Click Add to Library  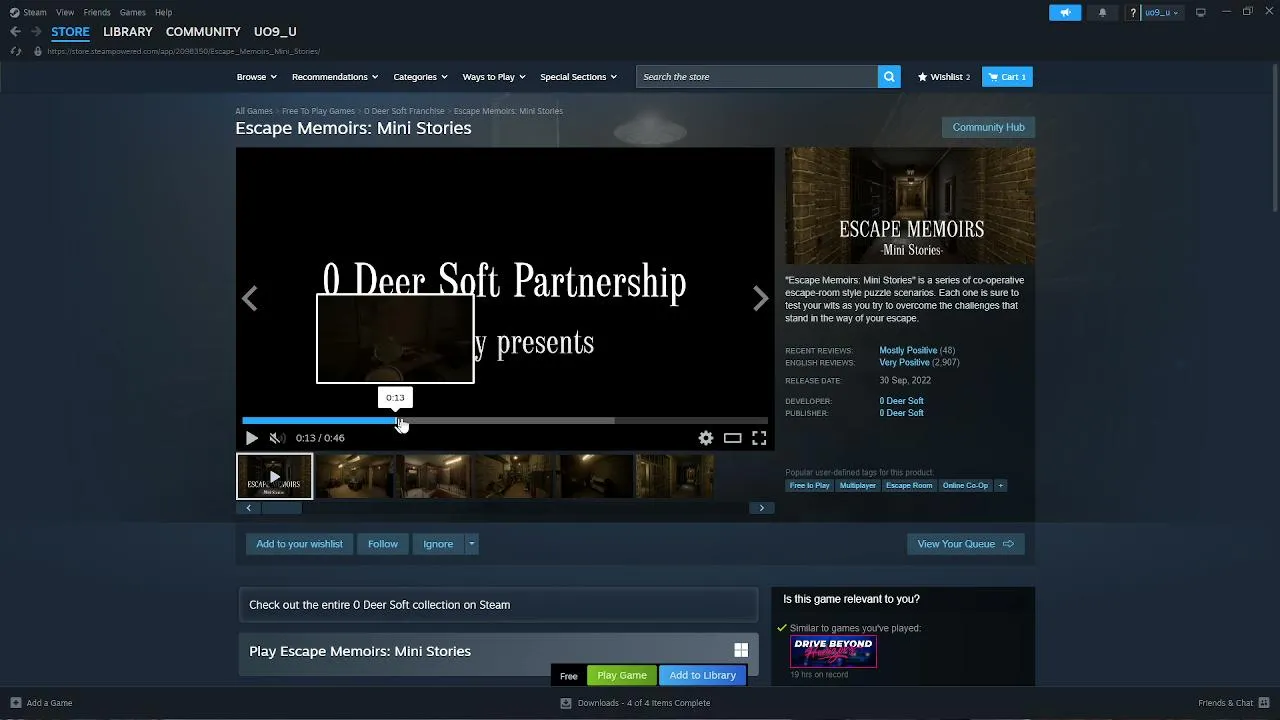pos(702,675)
